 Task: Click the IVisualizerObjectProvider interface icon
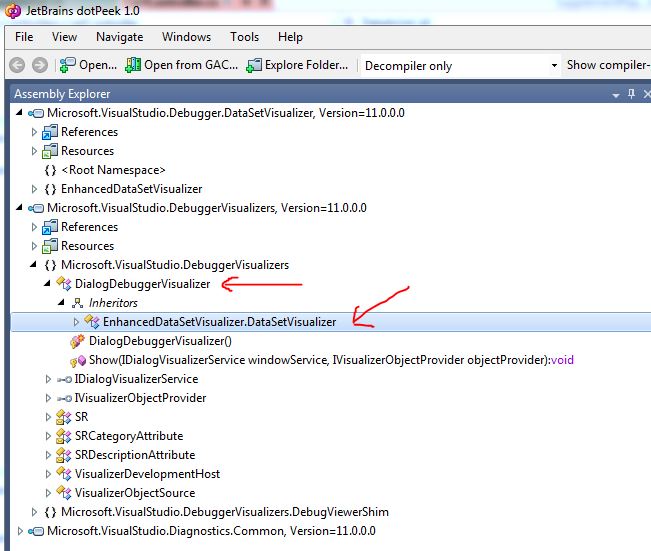point(64,399)
